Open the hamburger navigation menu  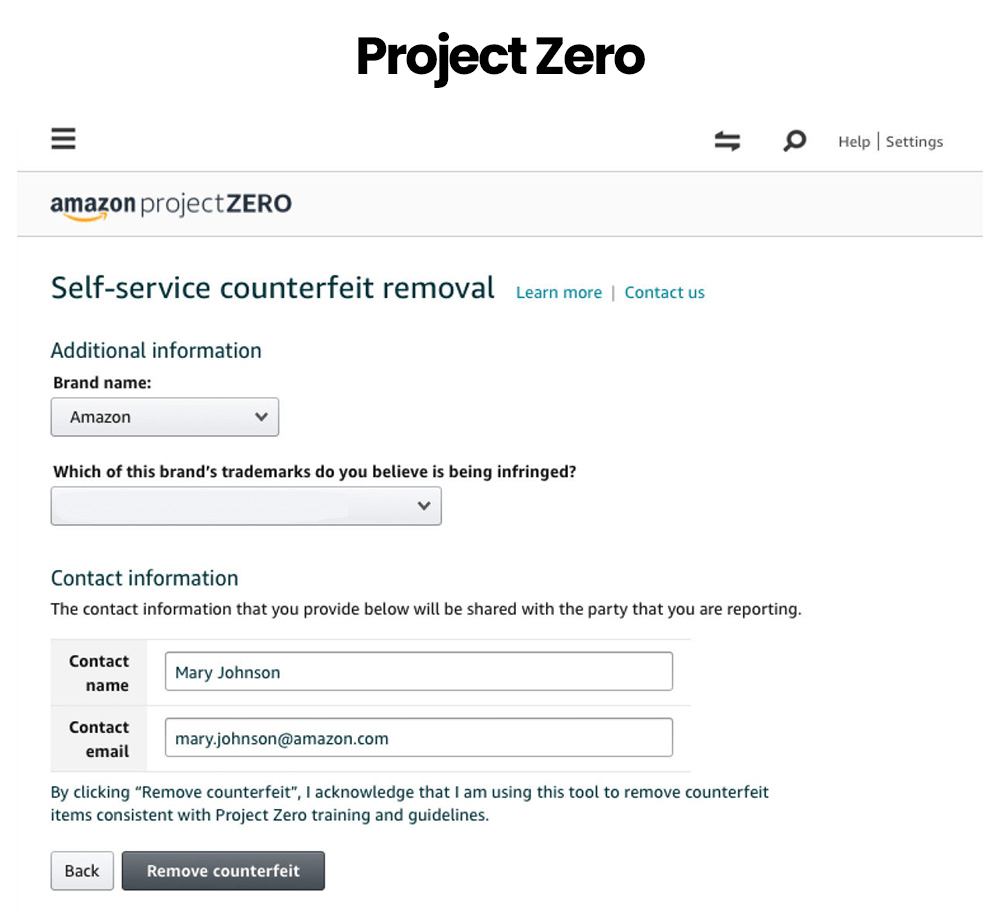click(x=63, y=138)
